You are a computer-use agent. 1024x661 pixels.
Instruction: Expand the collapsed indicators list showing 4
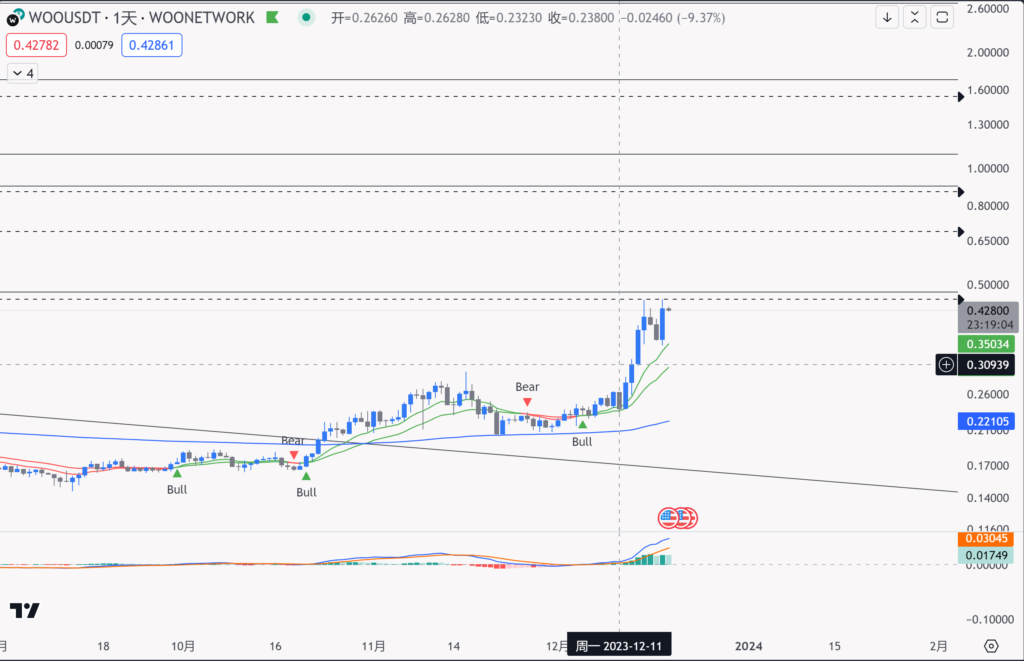22,73
